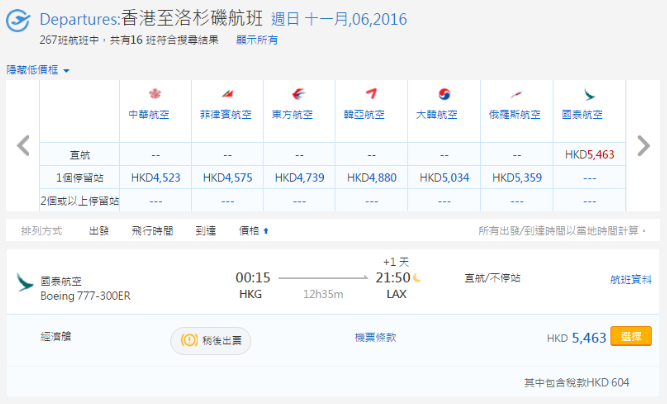Sort results by 飛行時間
667x404 pixels.
tap(152, 231)
